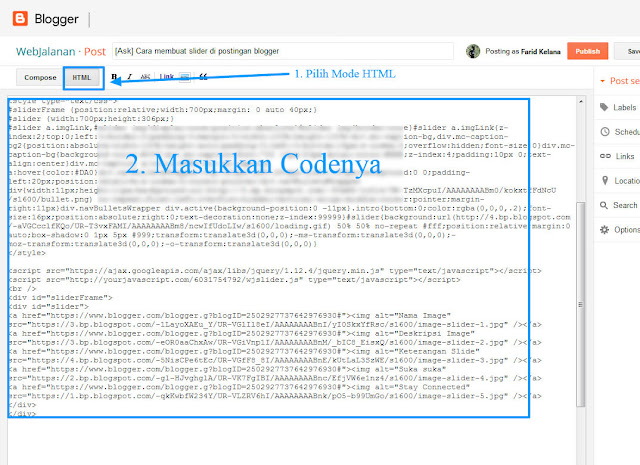This screenshot has height=465, width=640.
Task: Click inside the HTML code editor area
Action: tap(292, 280)
